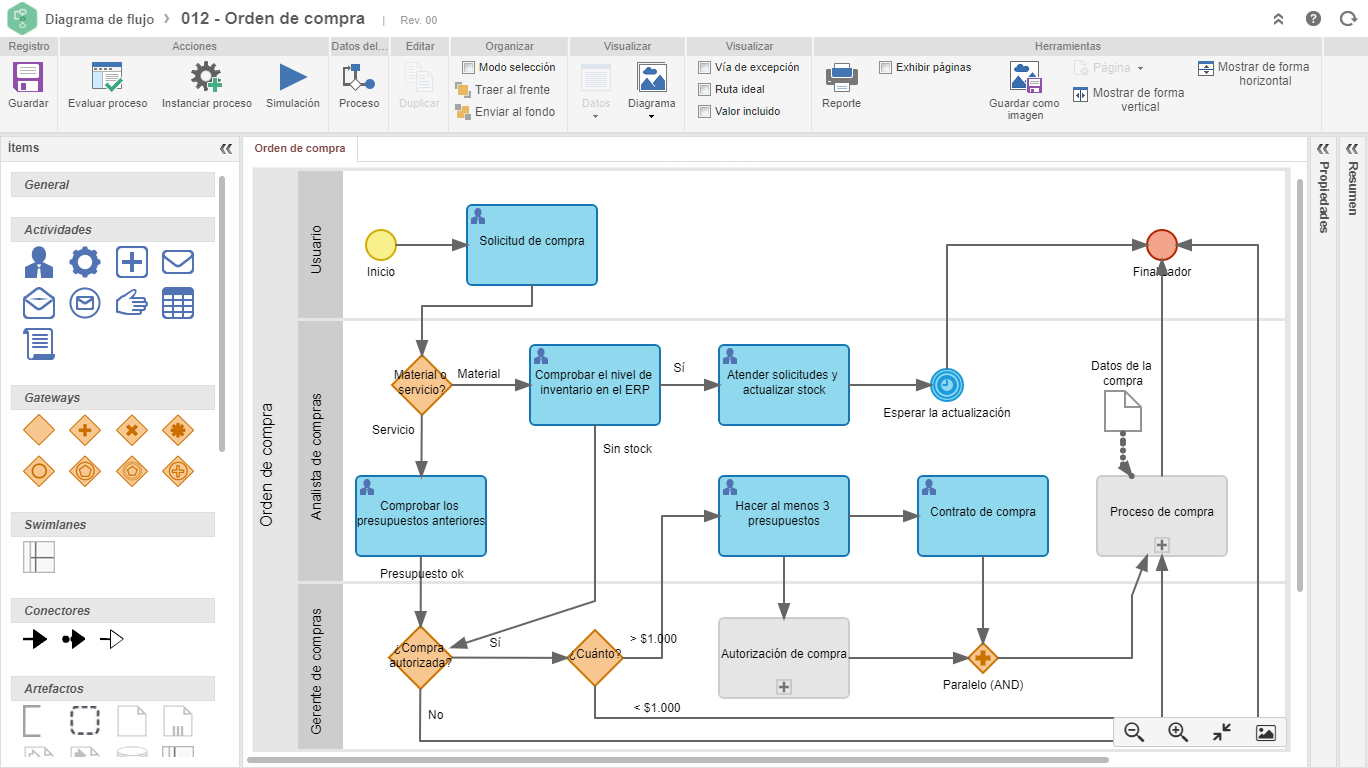
Task: Enable the Modo selección checkbox
Action: [x=468, y=67]
